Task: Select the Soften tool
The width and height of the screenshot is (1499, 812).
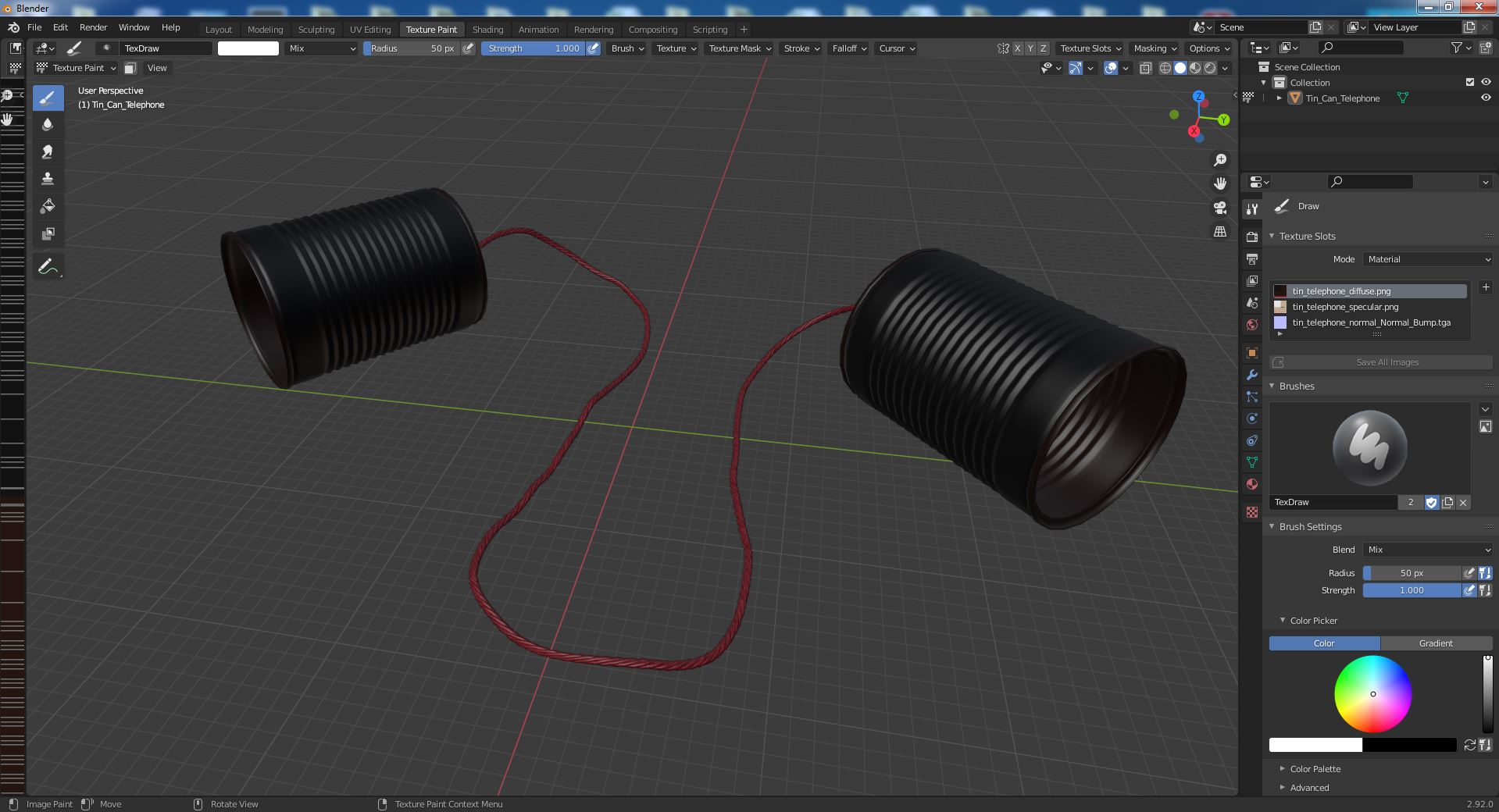Action: coord(48,124)
